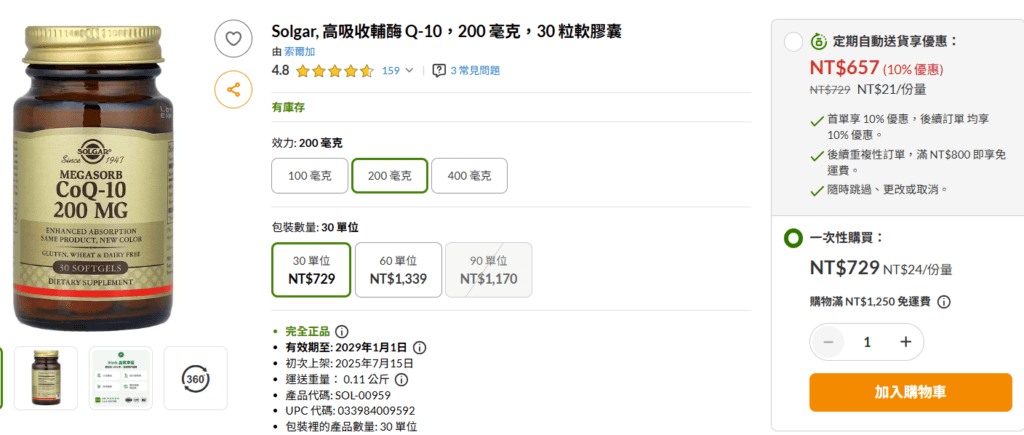Choose the 100 毫克 potency option

click(310, 176)
